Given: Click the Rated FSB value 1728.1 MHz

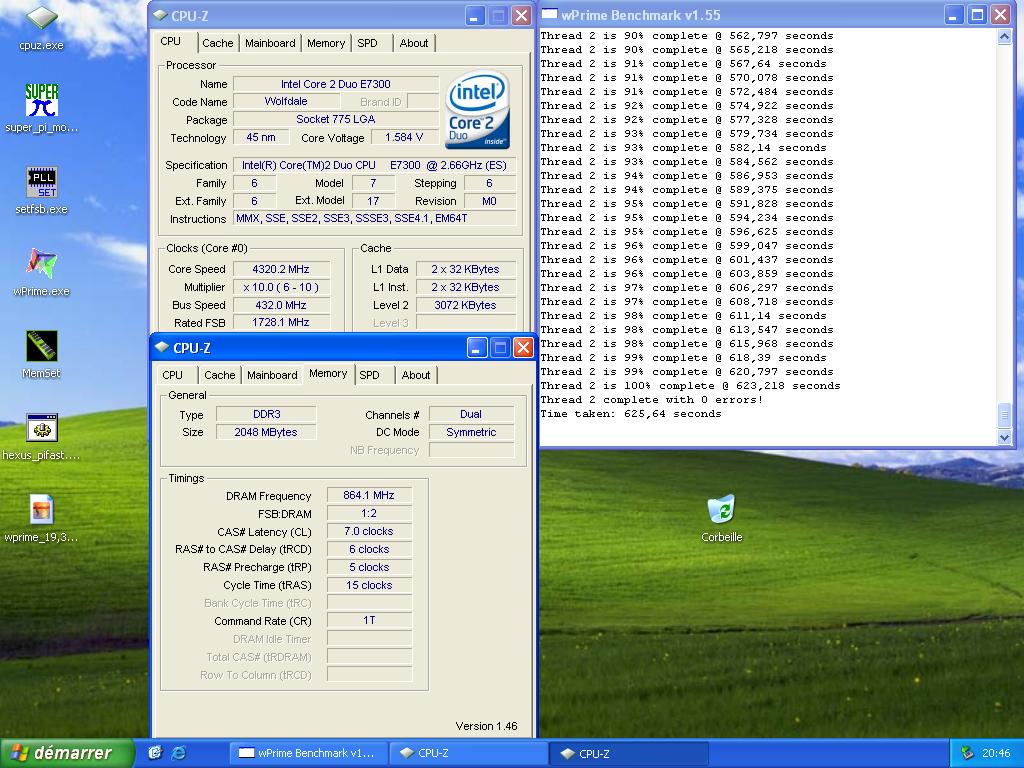Looking at the screenshot, I should click(281, 322).
